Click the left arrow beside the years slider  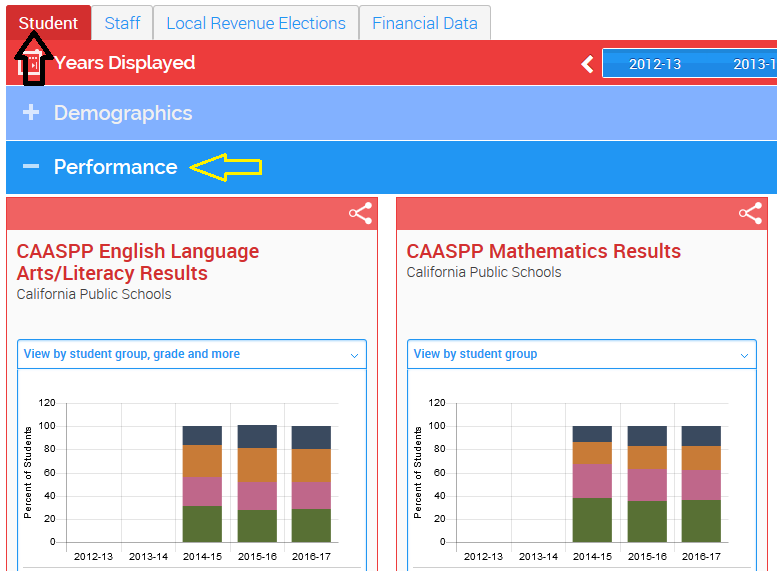click(x=588, y=64)
